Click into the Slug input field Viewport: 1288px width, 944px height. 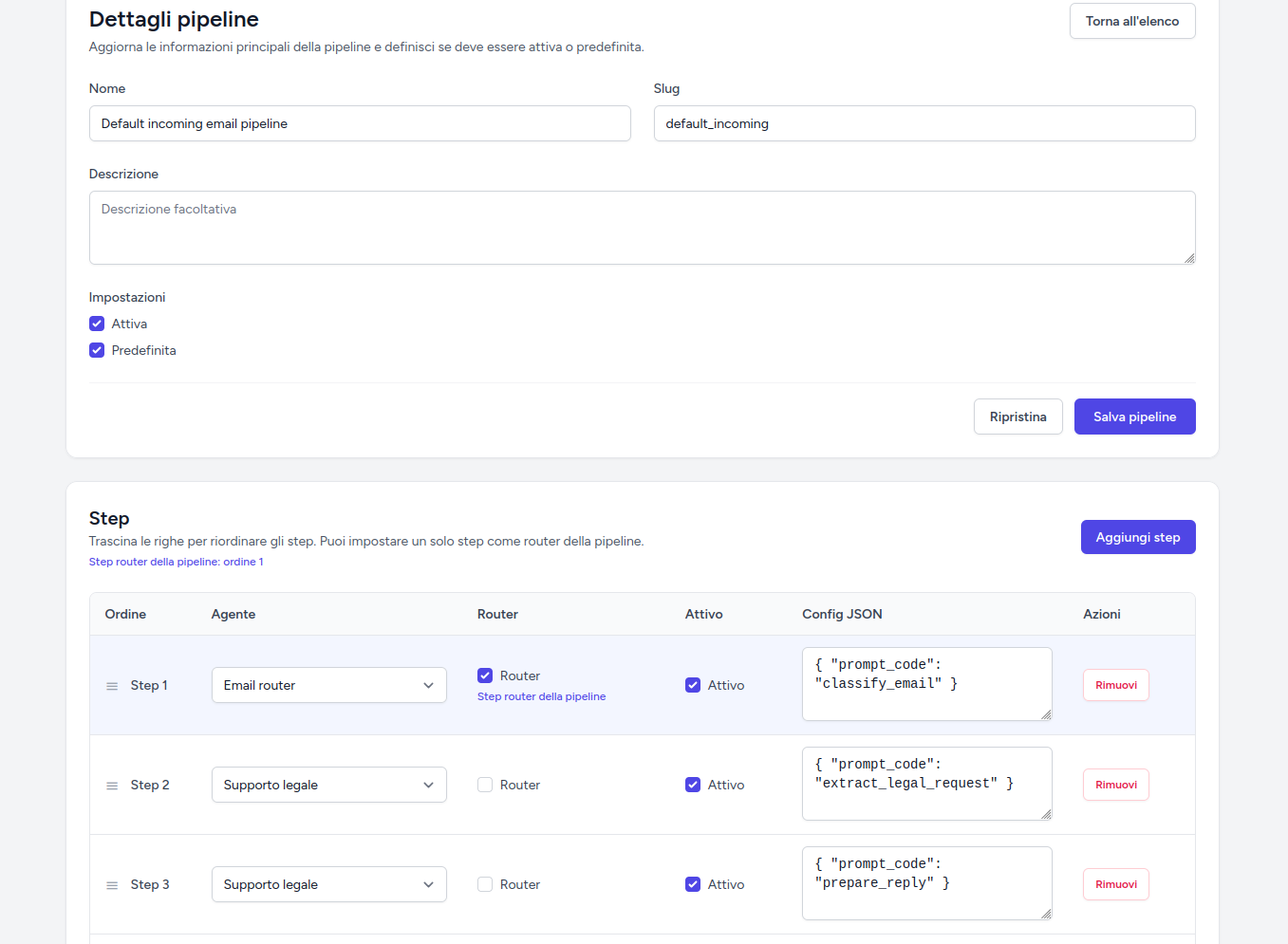pos(924,123)
